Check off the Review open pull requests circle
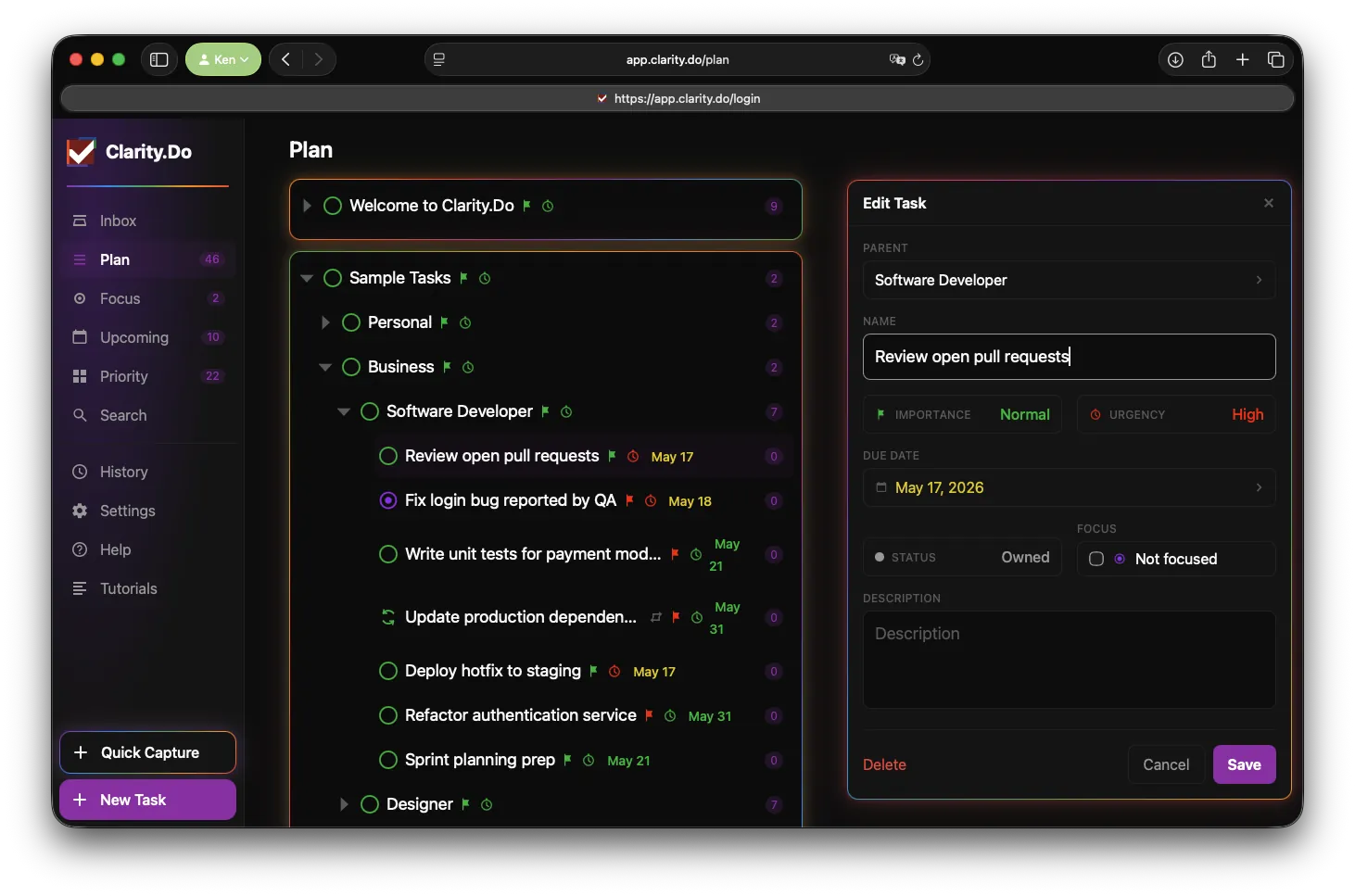This screenshot has width=1355, height=896. pos(388,456)
